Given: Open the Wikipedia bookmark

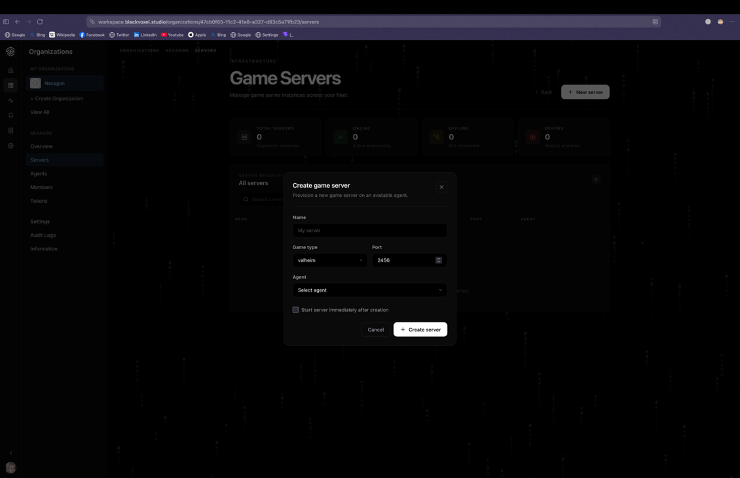Looking at the screenshot, I should click(x=62, y=35).
